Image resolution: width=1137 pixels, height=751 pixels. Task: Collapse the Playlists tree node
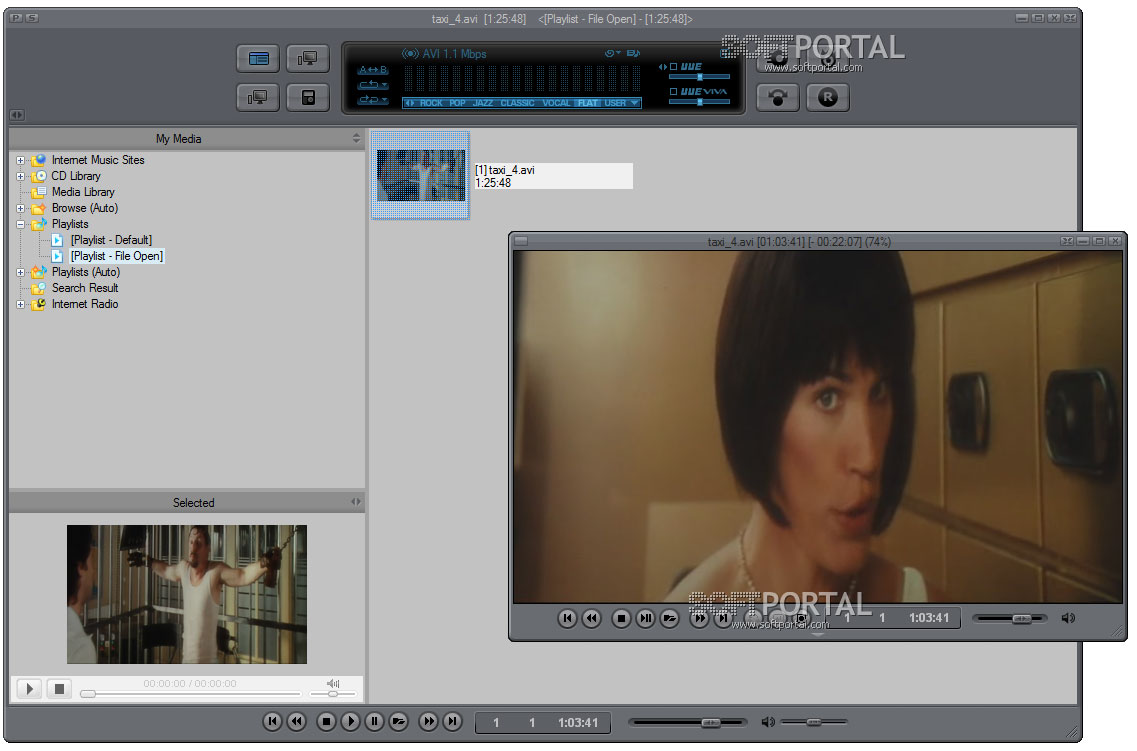[20, 224]
